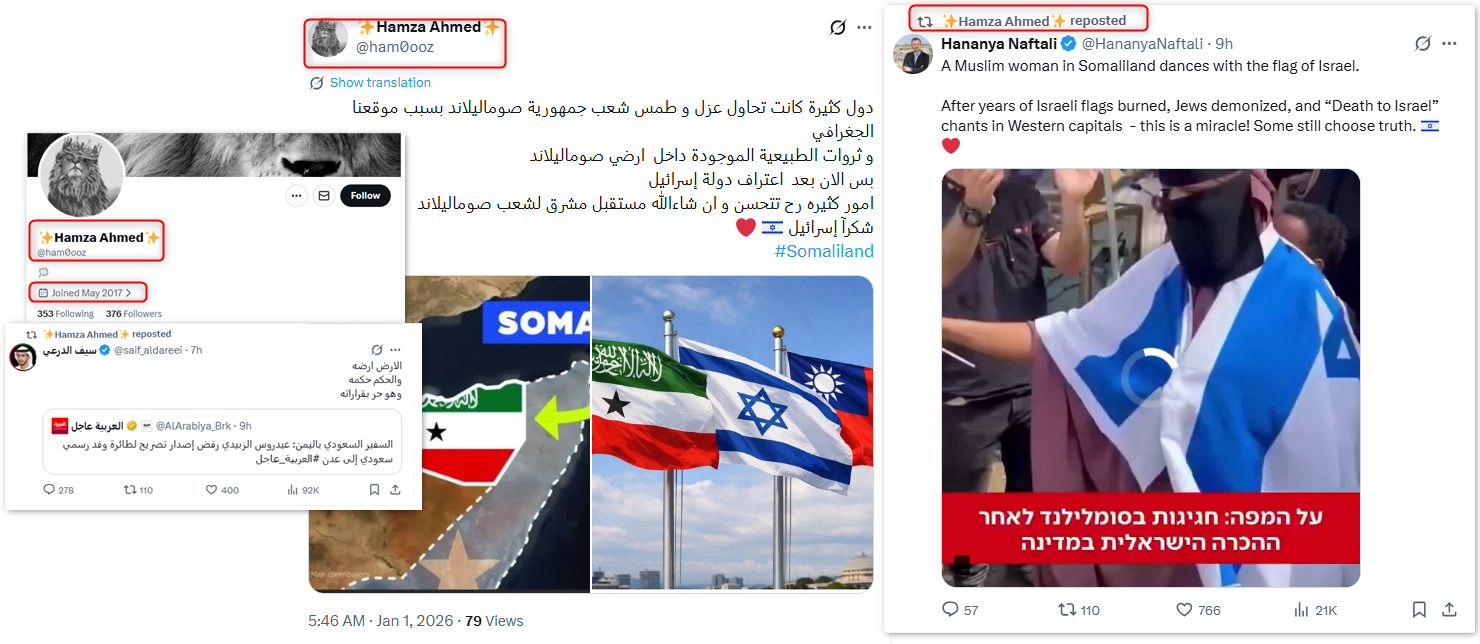
Task: Open Grok icon on Hamza Ahmed's main post
Action: [x=838, y=28]
